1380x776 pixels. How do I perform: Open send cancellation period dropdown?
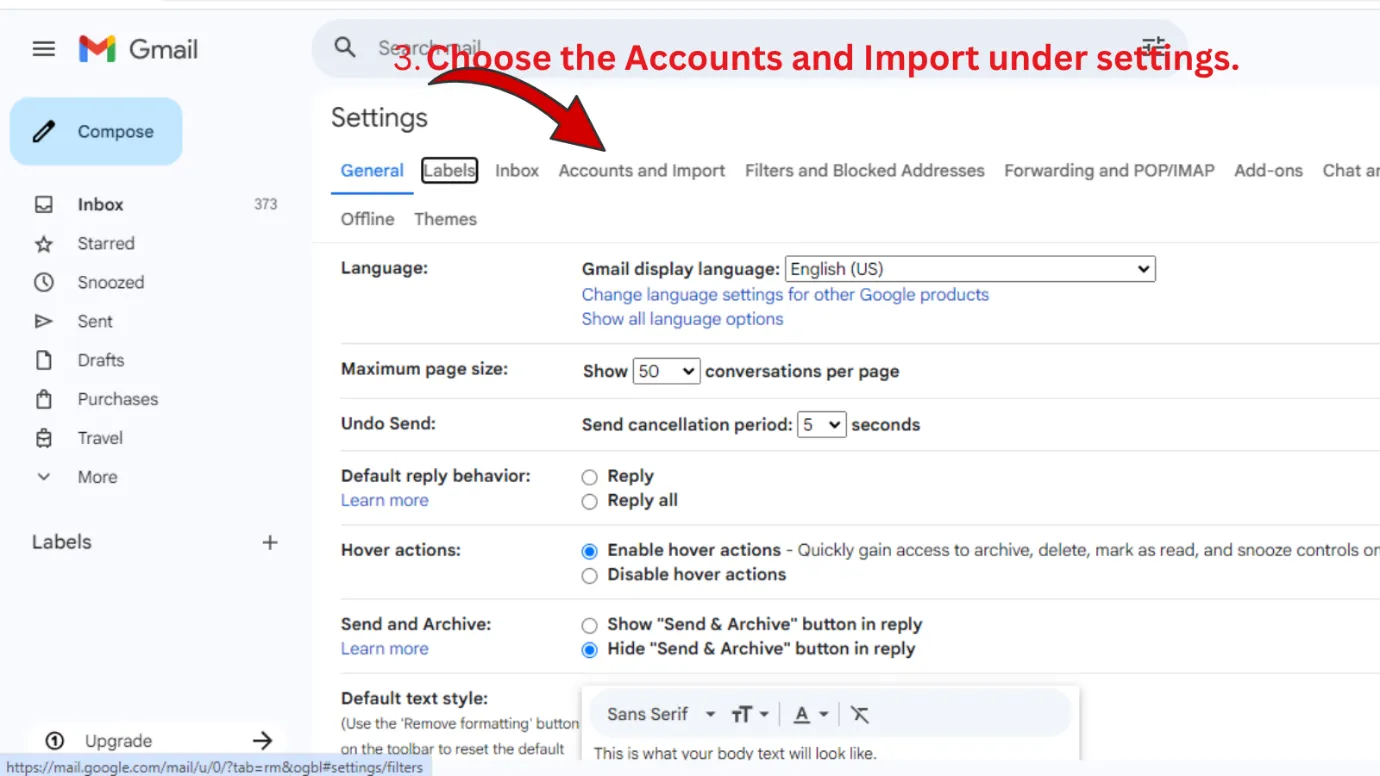pyautogui.click(x=822, y=424)
